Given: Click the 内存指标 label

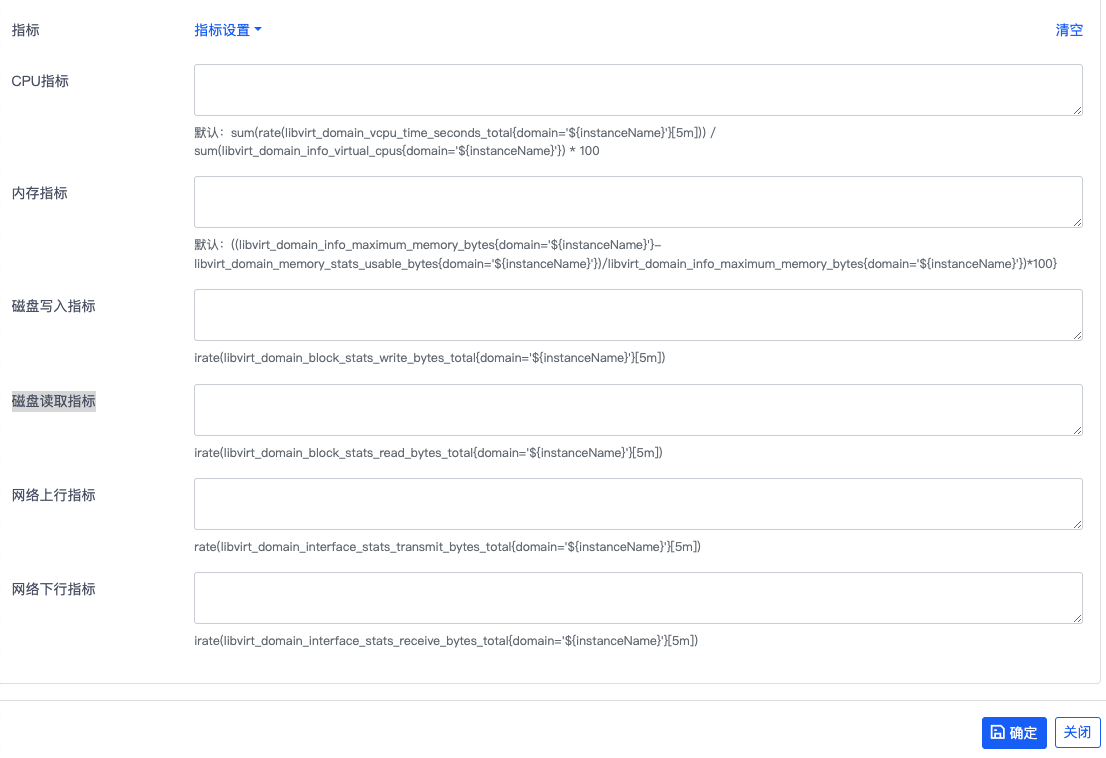Looking at the screenshot, I should tap(40, 193).
